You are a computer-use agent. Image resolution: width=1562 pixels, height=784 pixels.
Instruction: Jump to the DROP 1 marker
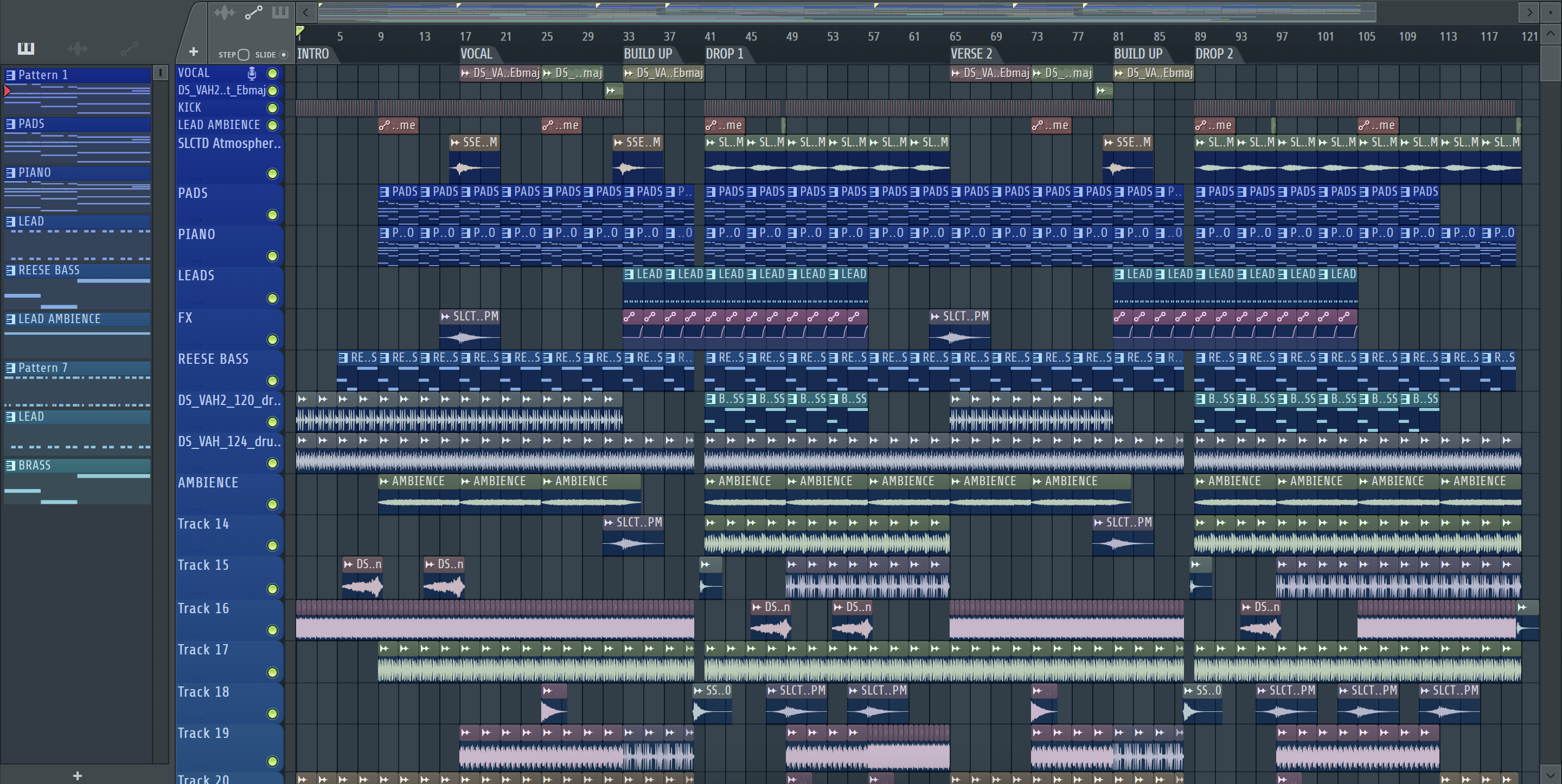725,54
